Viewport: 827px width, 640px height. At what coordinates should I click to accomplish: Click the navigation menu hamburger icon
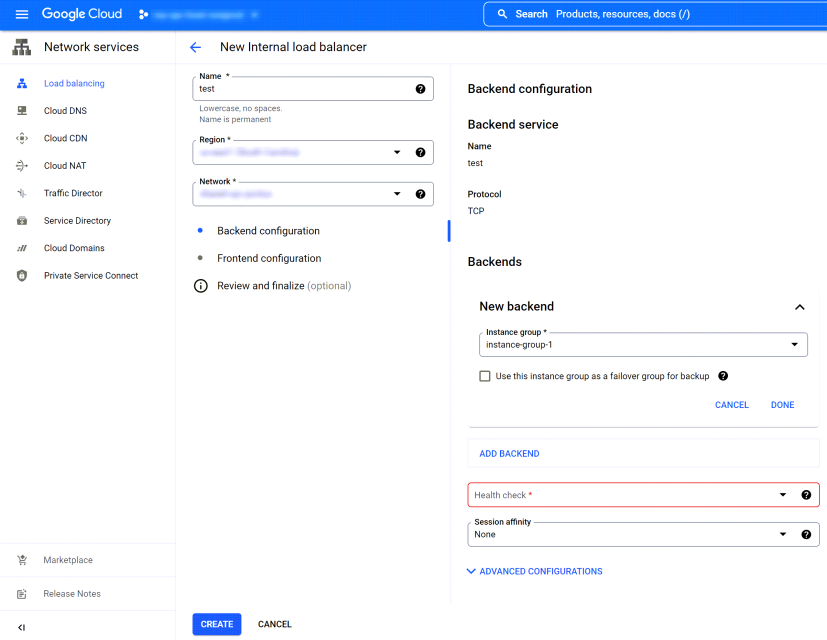20,13
